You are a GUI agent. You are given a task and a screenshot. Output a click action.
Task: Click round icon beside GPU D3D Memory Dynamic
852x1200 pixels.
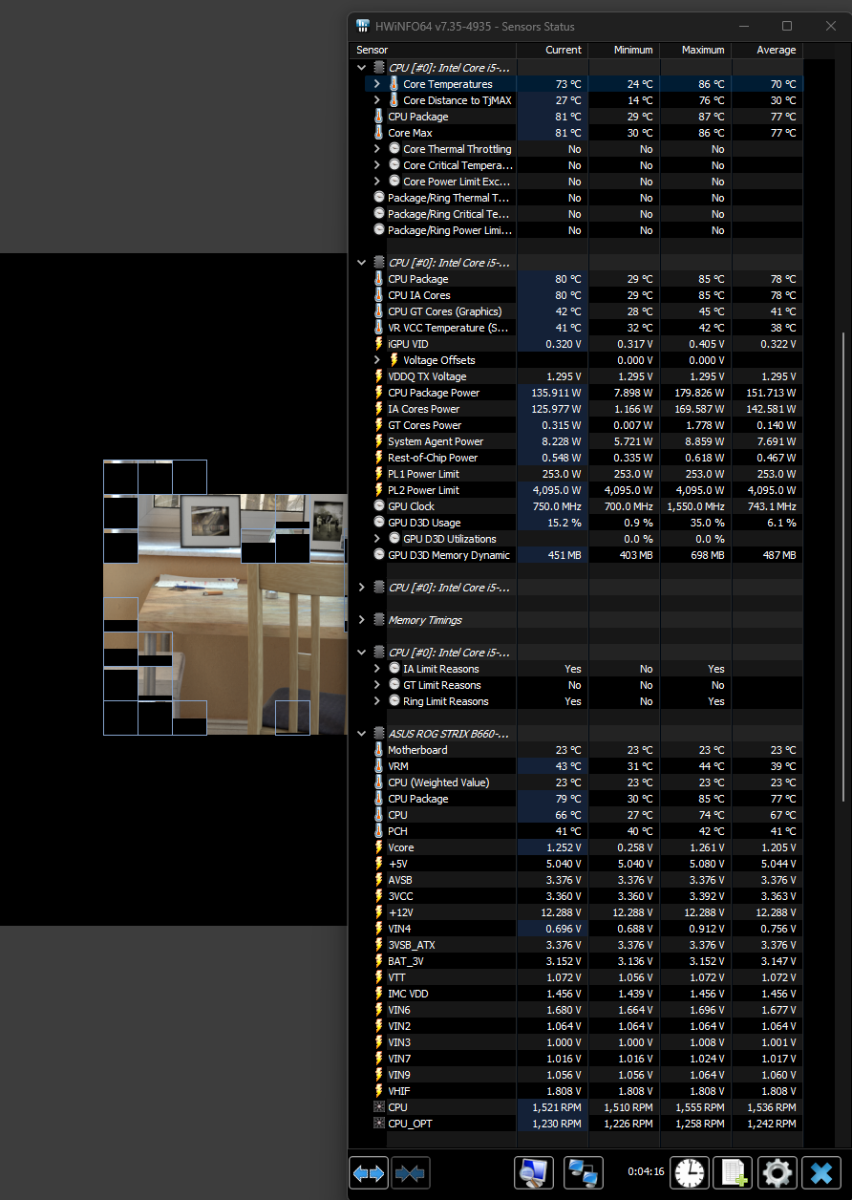(379, 555)
